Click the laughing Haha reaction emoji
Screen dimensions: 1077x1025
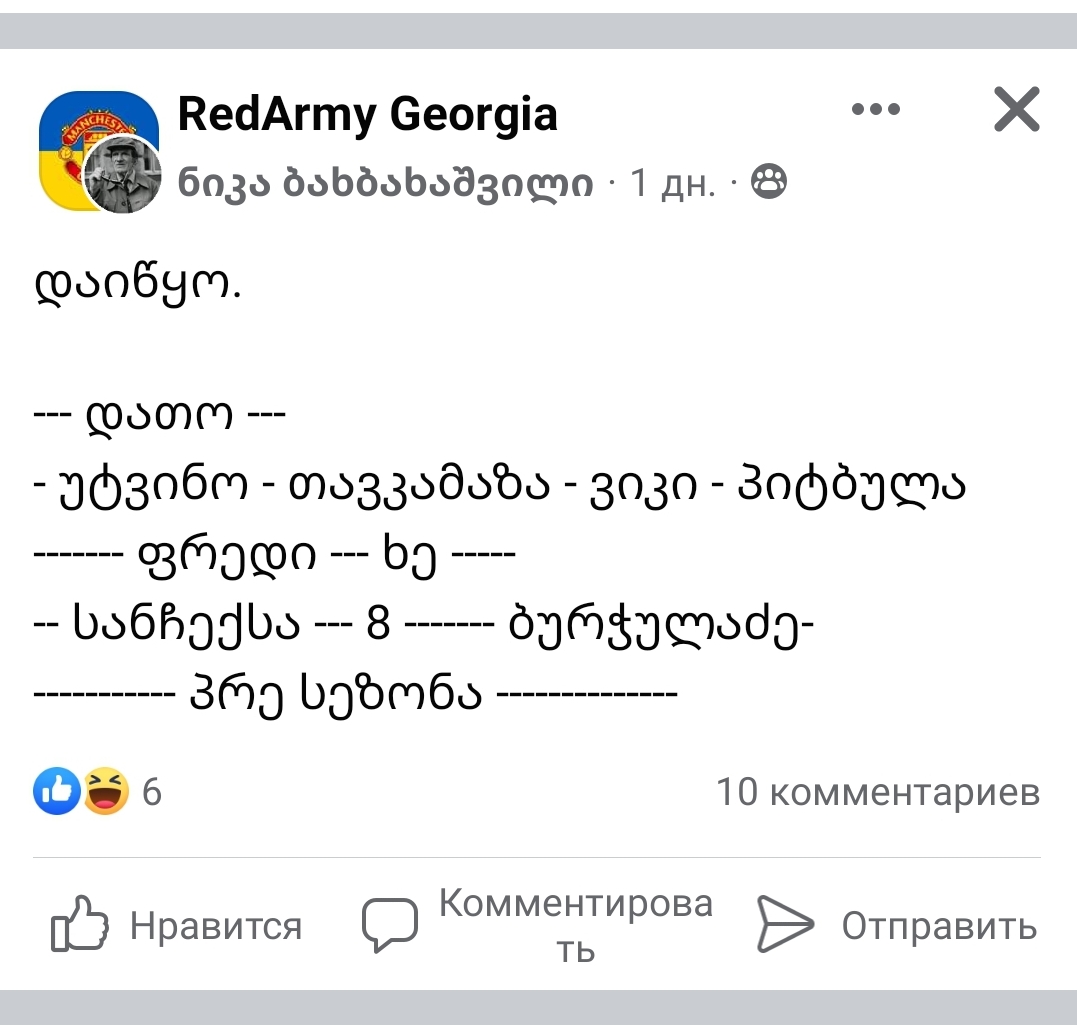(106, 792)
